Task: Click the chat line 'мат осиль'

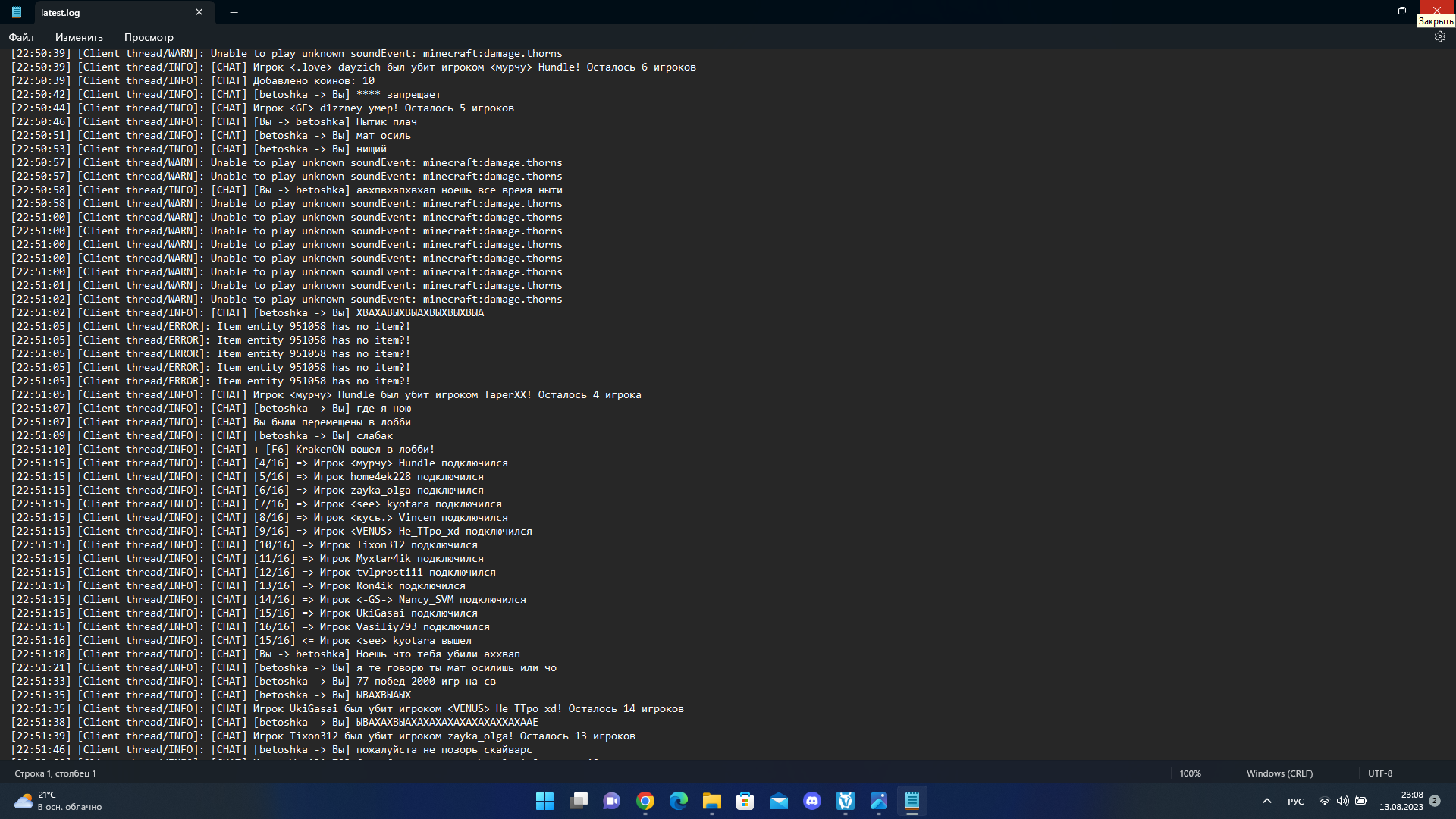Action: [211, 136]
